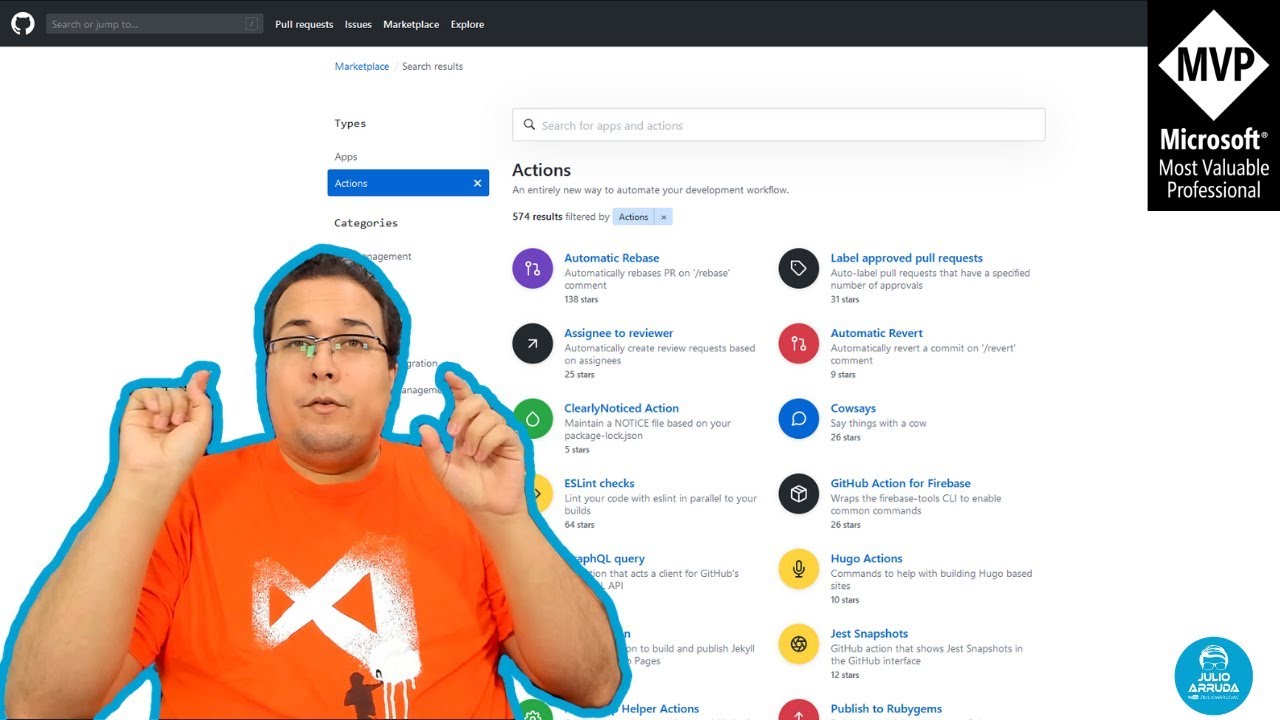Click the magnifier icon in the marketplace search
The width and height of the screenshot is (1280, 720).
point(529,125)
